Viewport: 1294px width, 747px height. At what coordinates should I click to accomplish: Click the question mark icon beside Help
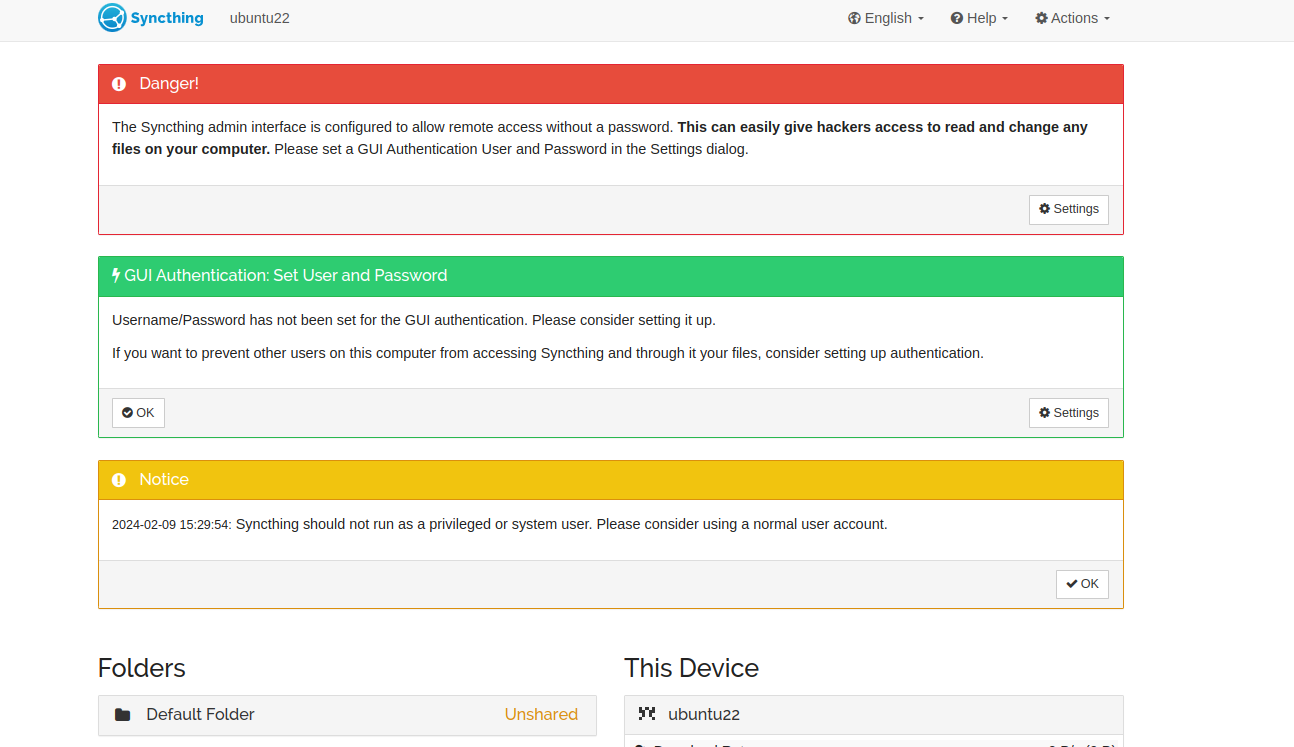(x=956, y=18)
